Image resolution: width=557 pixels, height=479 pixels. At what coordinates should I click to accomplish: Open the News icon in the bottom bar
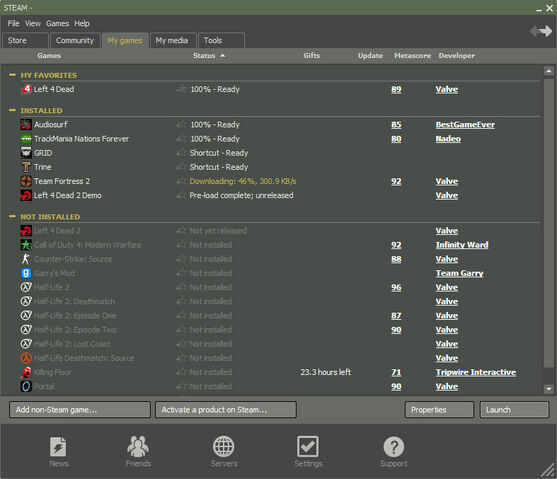58,447
